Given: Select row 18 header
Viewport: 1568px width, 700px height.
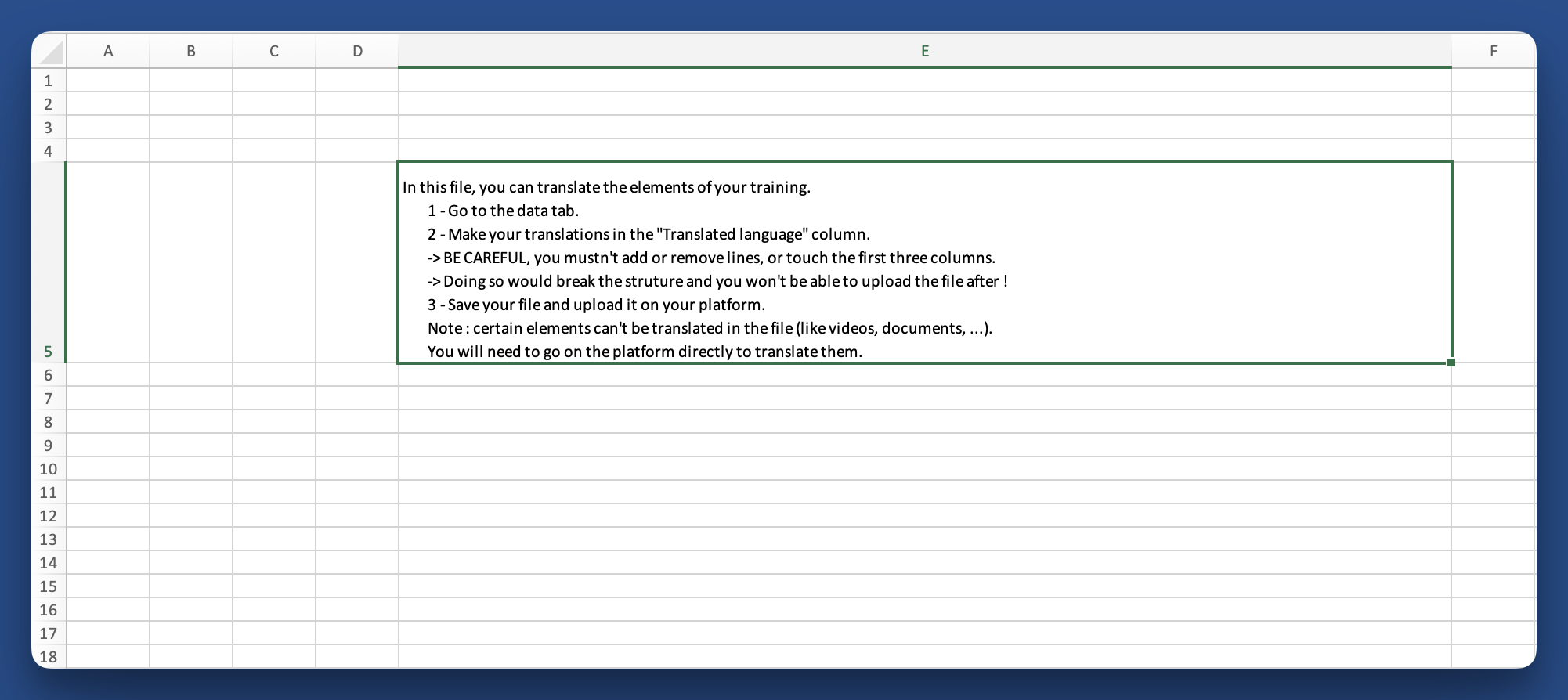Looking at the screenshot, I should coord(49,657).
